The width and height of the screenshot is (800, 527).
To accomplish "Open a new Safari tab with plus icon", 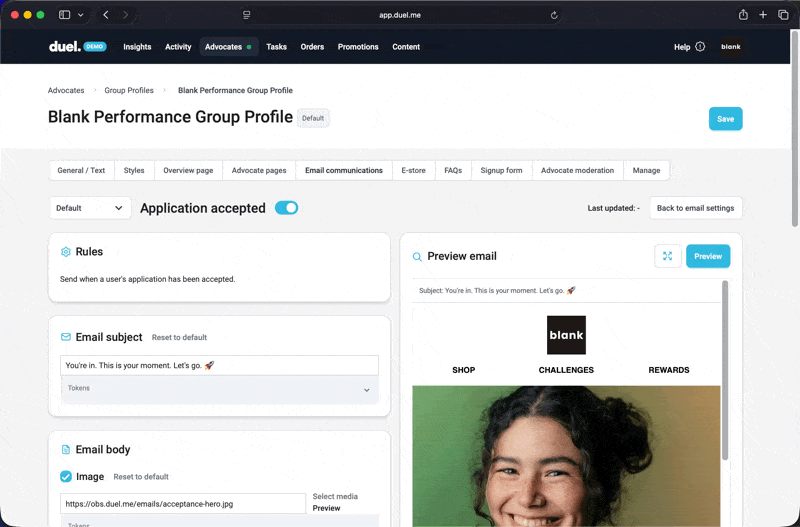I will click(763, 15).
